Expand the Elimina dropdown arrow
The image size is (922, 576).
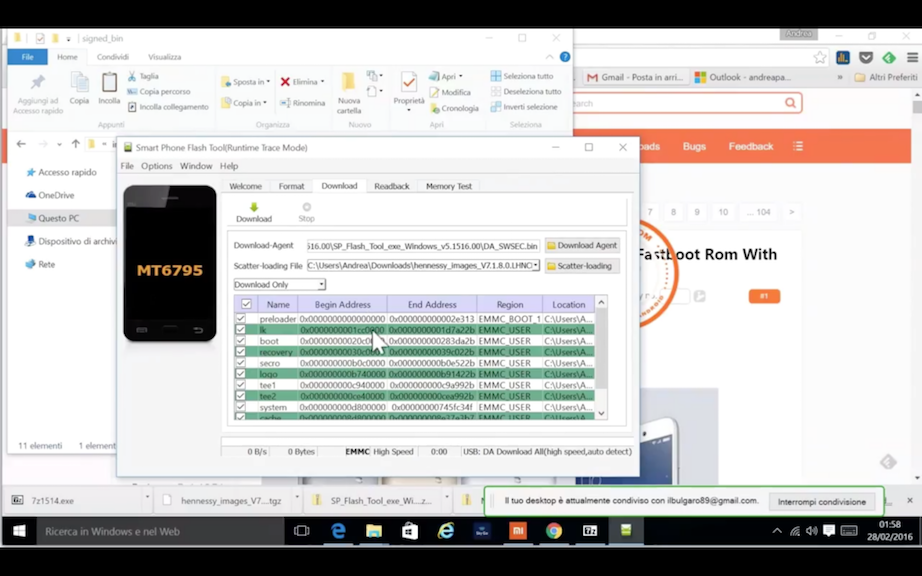pos(322,82)
